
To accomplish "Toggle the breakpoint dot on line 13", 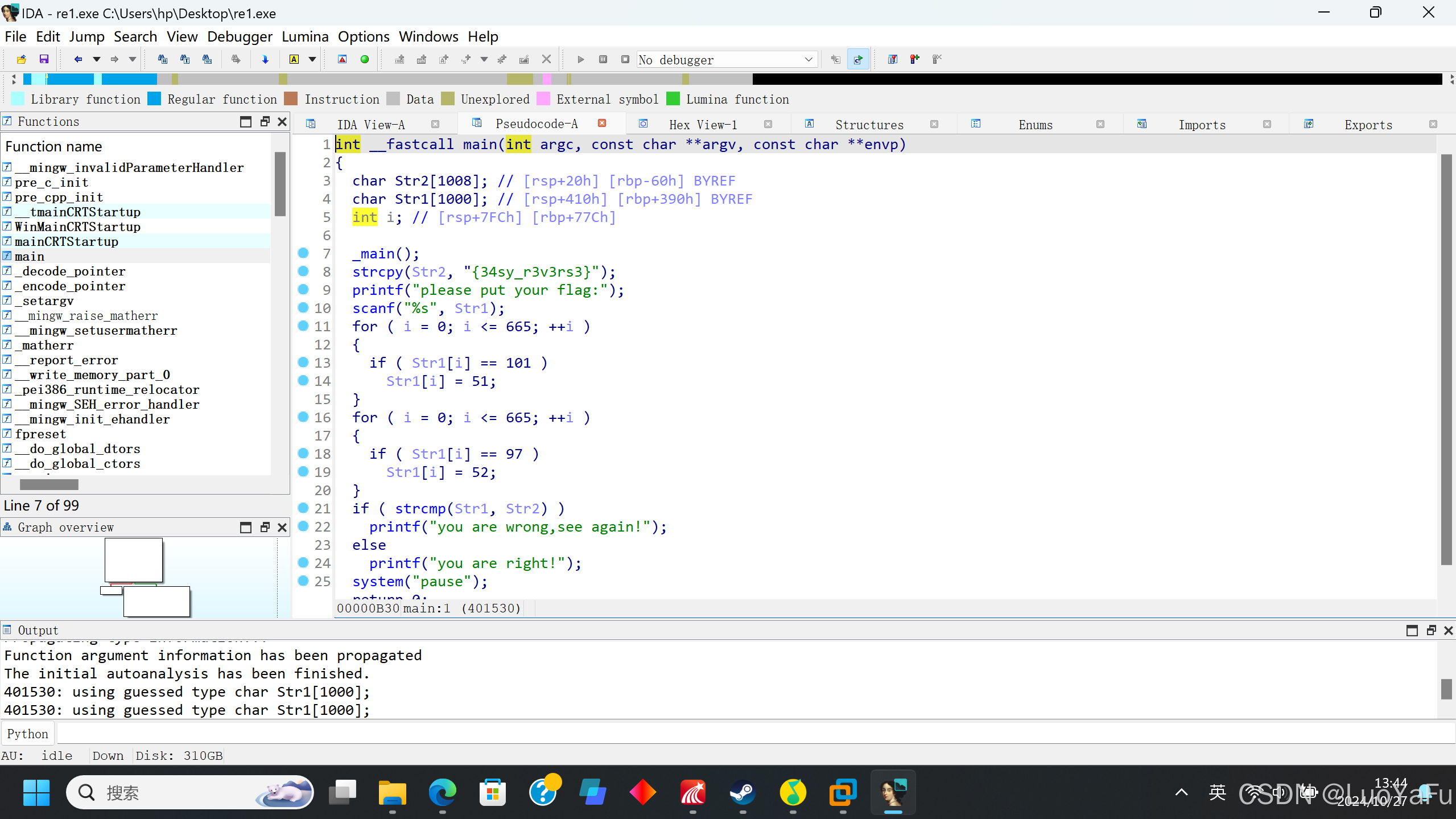I will point(303,363).
